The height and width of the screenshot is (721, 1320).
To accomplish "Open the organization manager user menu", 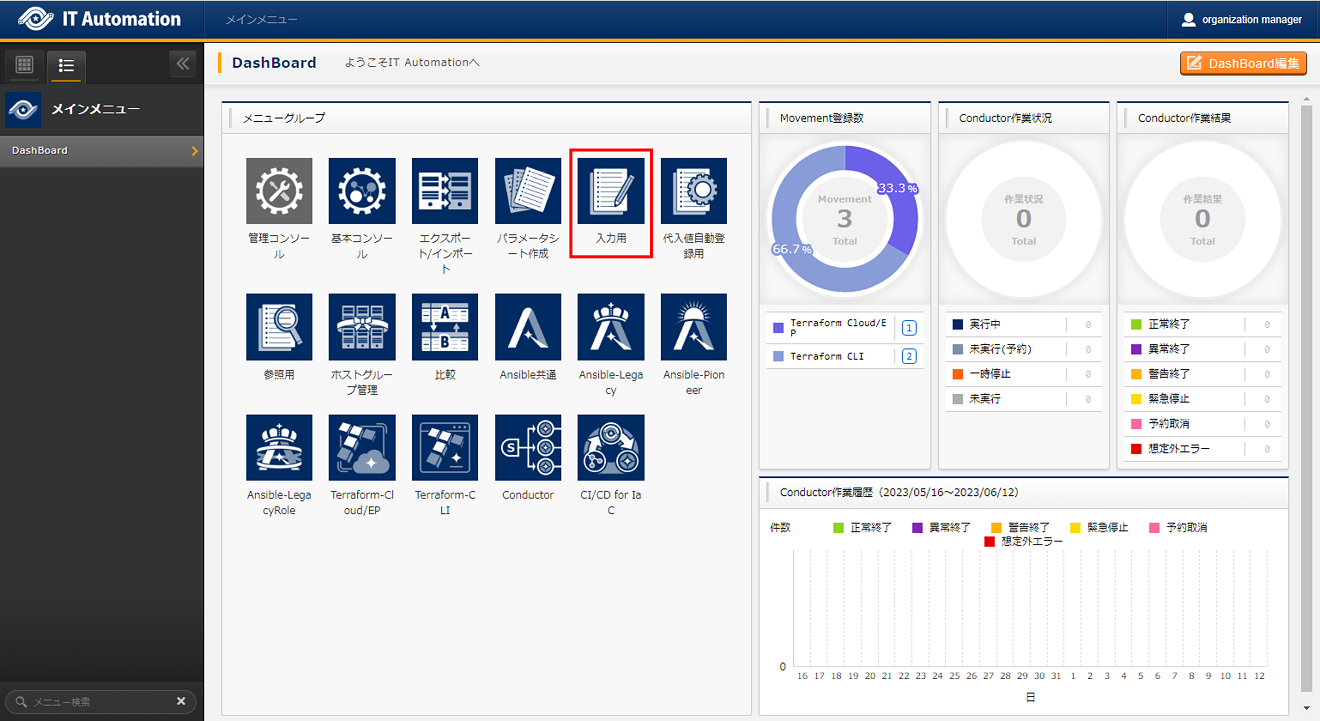I will pyautogui.click(x=1241, y=19).
